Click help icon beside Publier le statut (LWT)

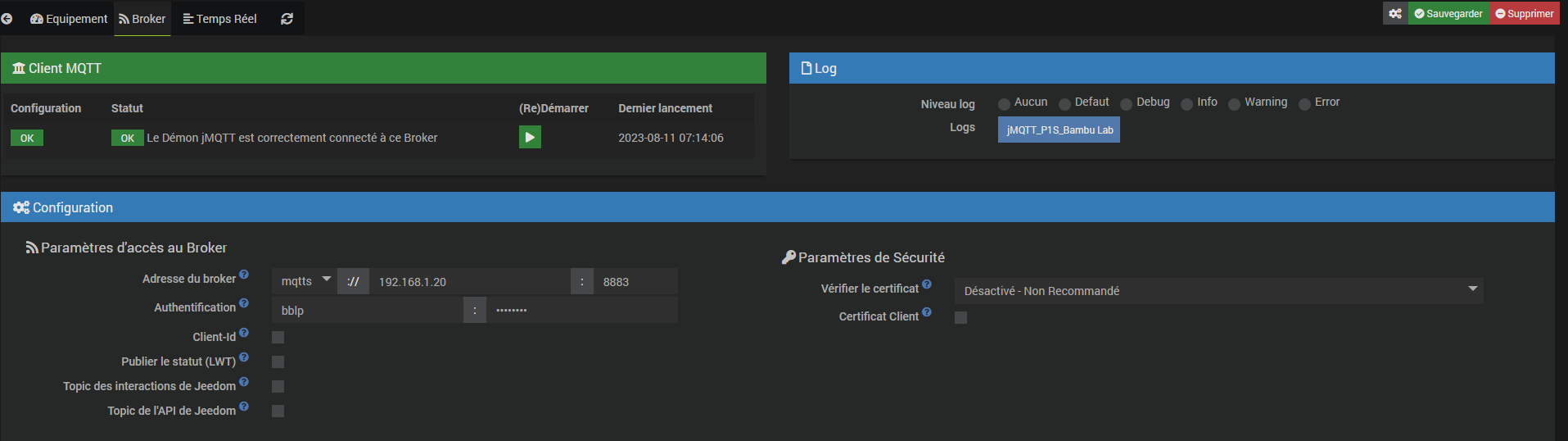(x=244, y=357)
